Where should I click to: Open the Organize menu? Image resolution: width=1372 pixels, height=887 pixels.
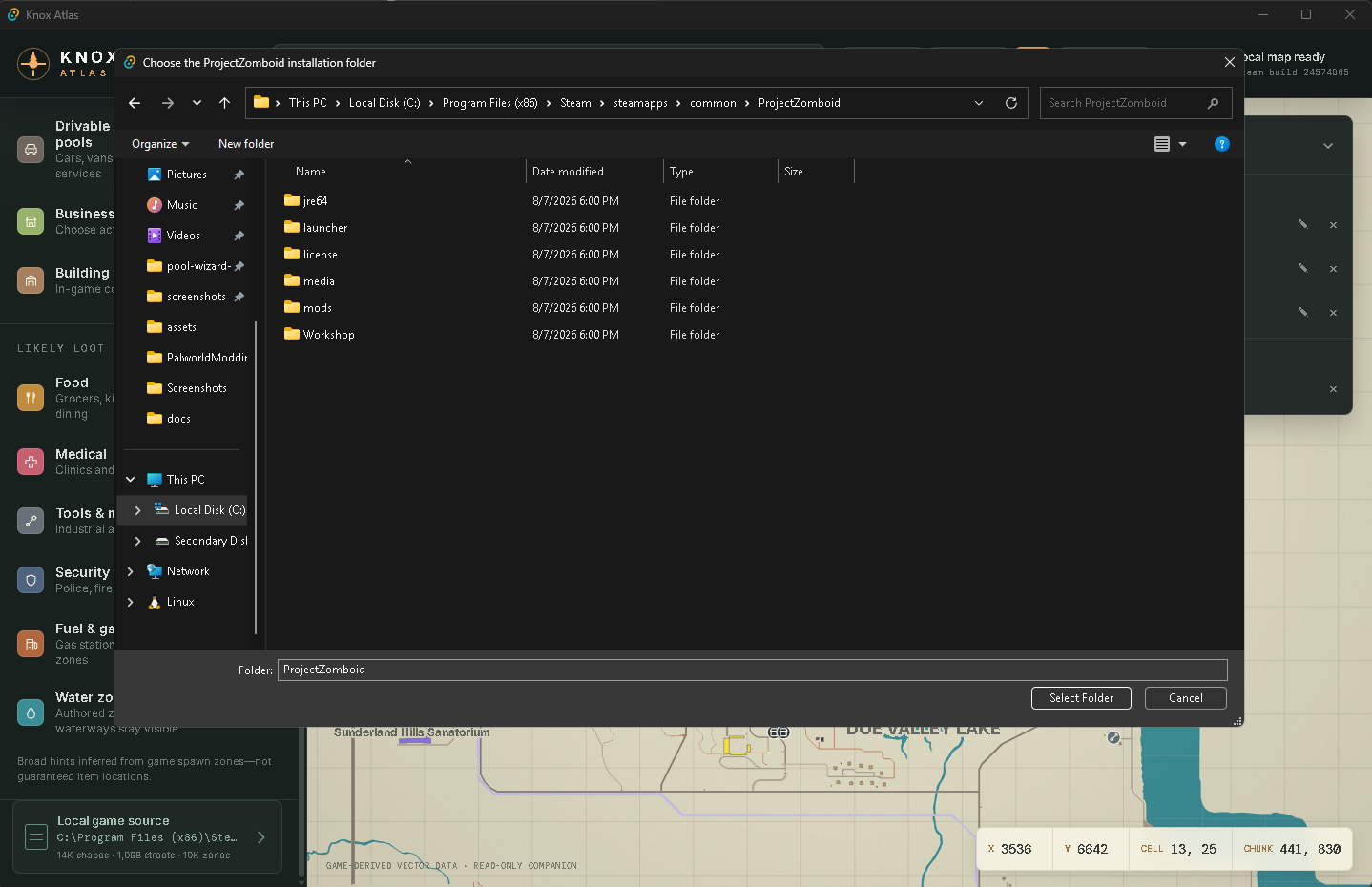pyautogui.click(x=160, y=144)
